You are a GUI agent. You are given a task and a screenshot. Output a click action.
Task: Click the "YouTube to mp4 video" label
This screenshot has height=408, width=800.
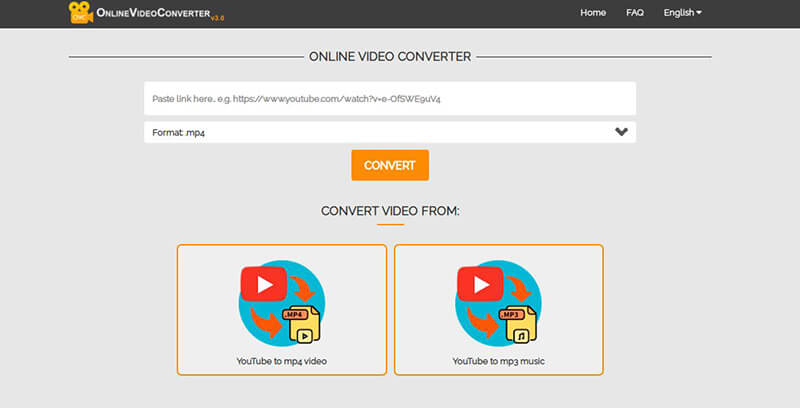coord(282,361)
